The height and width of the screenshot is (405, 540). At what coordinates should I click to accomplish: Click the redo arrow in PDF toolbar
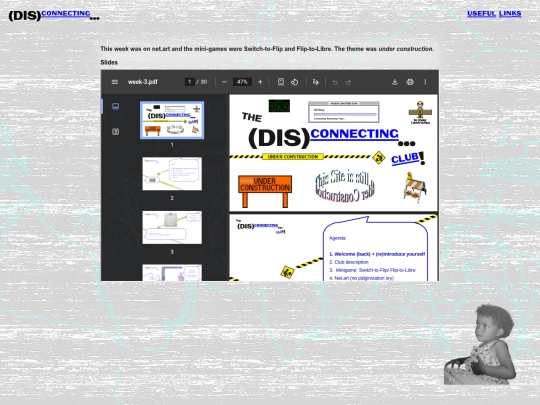click(x=349, y=82)
